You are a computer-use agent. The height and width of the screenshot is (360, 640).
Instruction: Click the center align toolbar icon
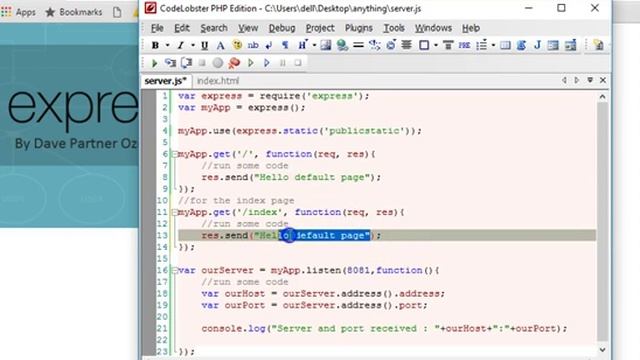point(407,45)
